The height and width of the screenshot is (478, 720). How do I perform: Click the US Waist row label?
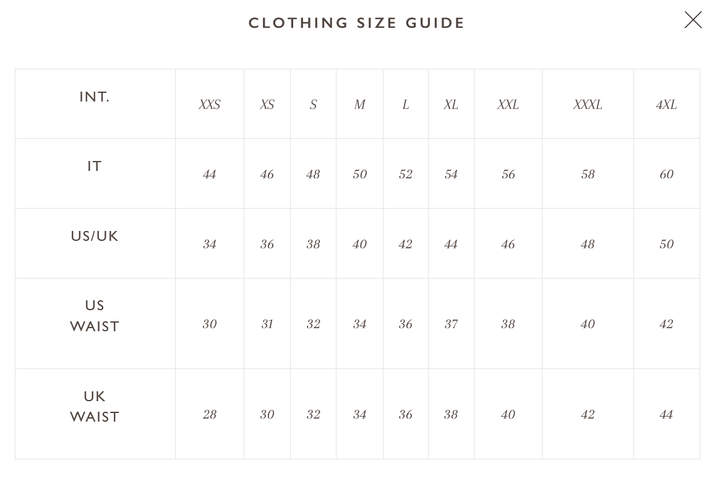94,316
